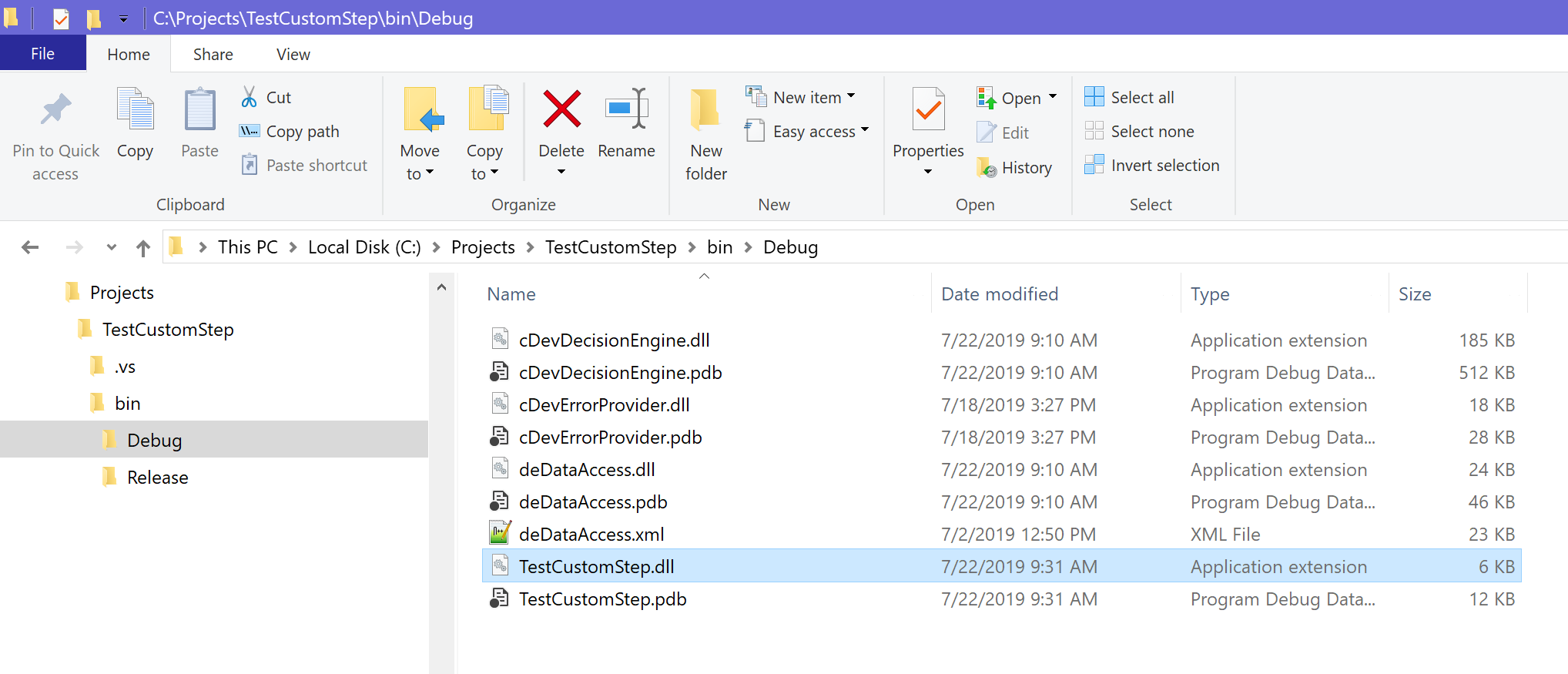Click Local Disk (C:) breadcrumb

coord(364,247)
